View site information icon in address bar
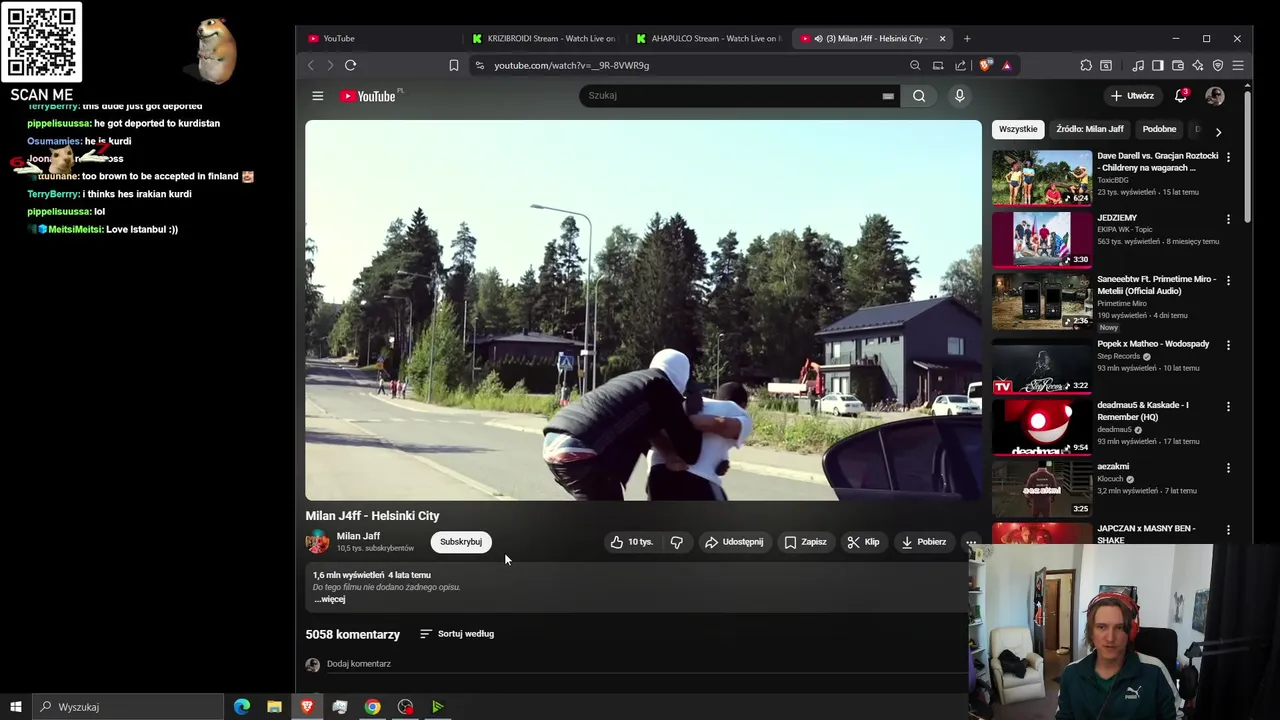Viewport: 1280px width, 720px height. [480, 65]
